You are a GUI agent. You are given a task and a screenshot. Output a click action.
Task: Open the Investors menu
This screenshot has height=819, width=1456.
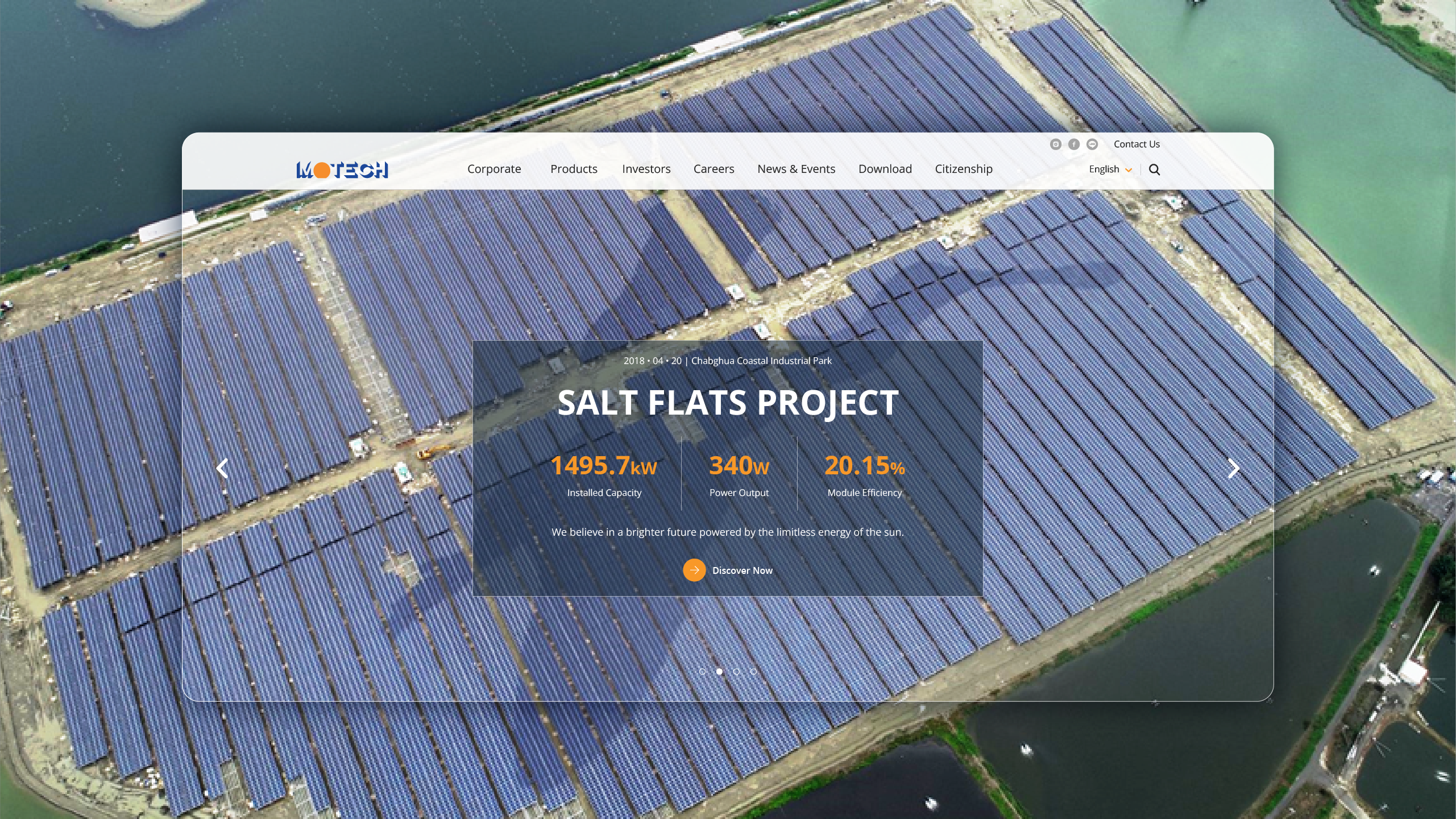pyautogui.click(x=646, y=169)
